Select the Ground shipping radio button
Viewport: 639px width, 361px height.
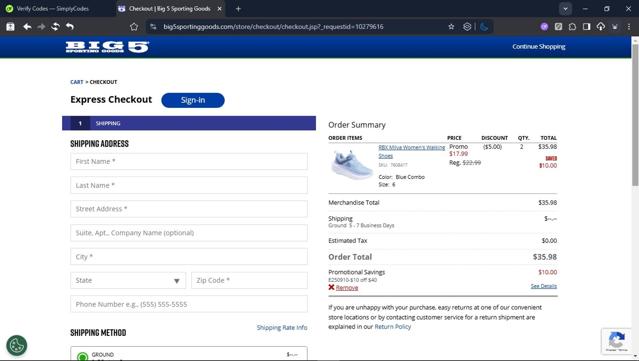pyautogui.click(x=82, y=357)
